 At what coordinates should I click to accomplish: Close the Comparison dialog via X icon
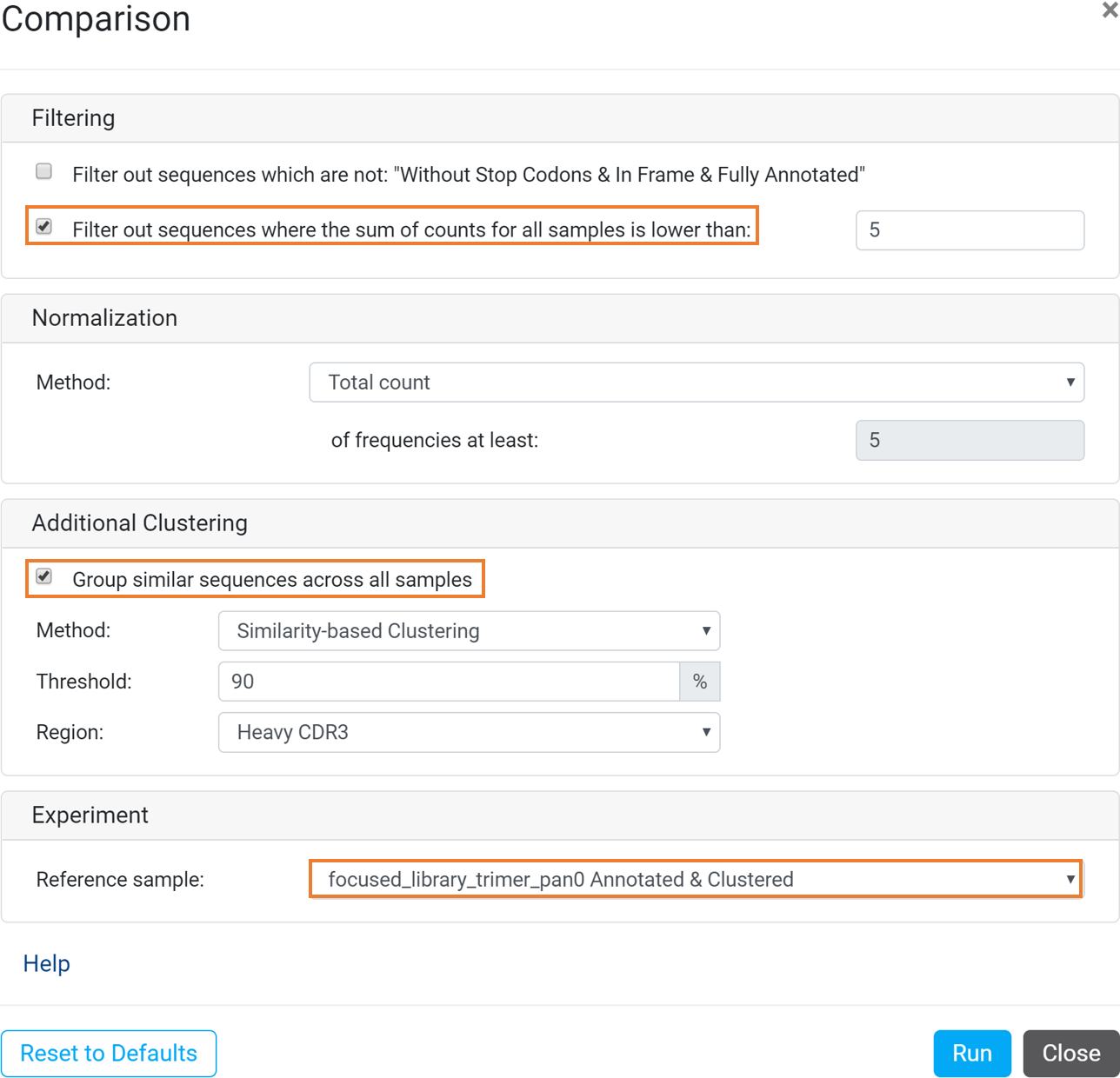click(x=1110, y=11)
